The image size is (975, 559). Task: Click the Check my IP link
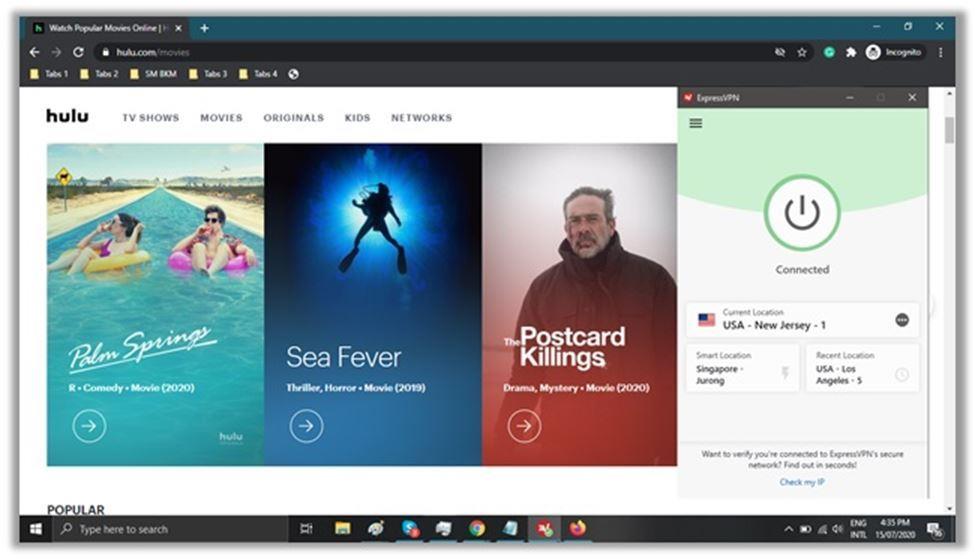click(x=802, y=482)
